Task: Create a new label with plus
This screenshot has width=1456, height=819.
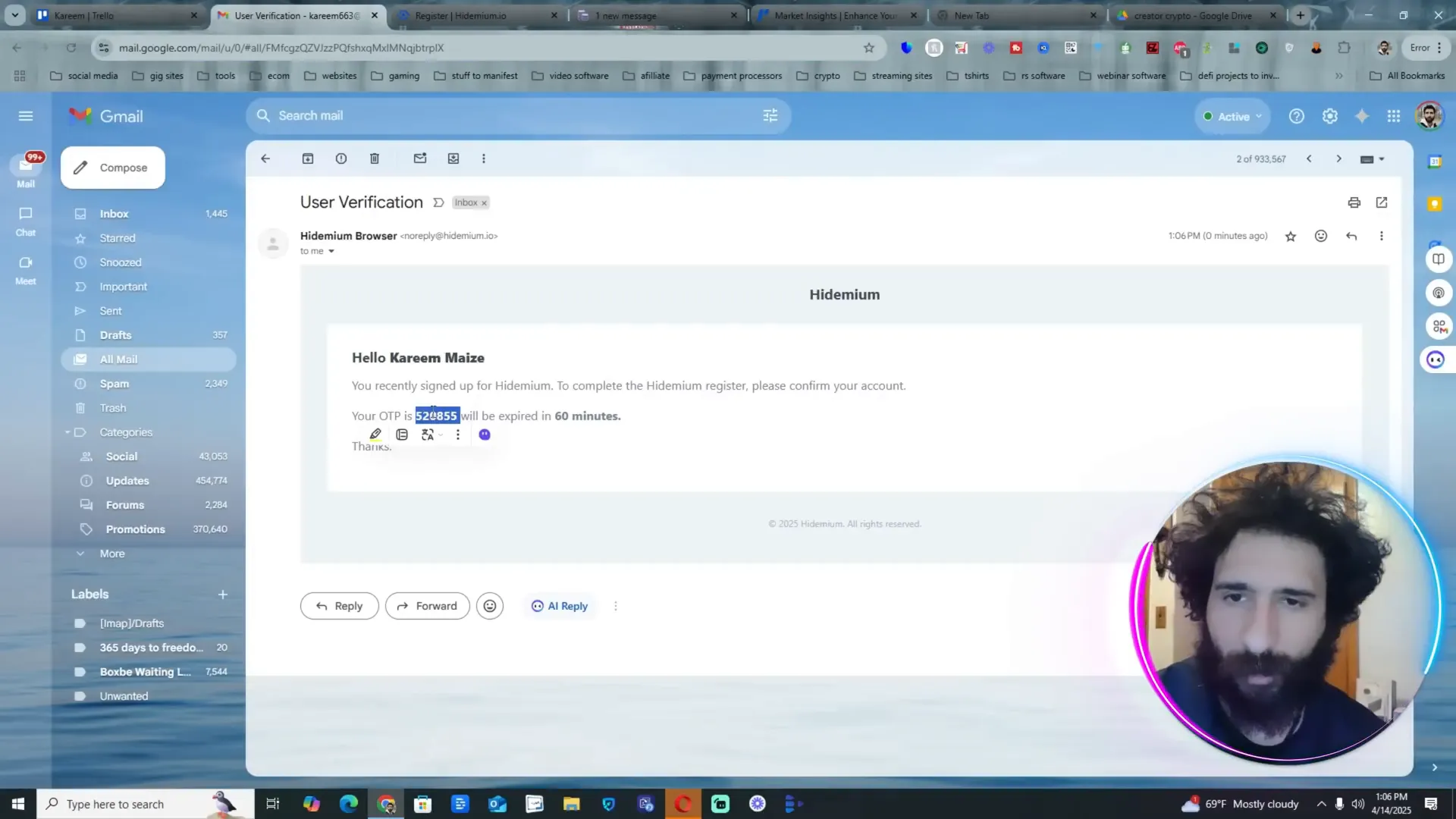Action: [x=223, y=595]
